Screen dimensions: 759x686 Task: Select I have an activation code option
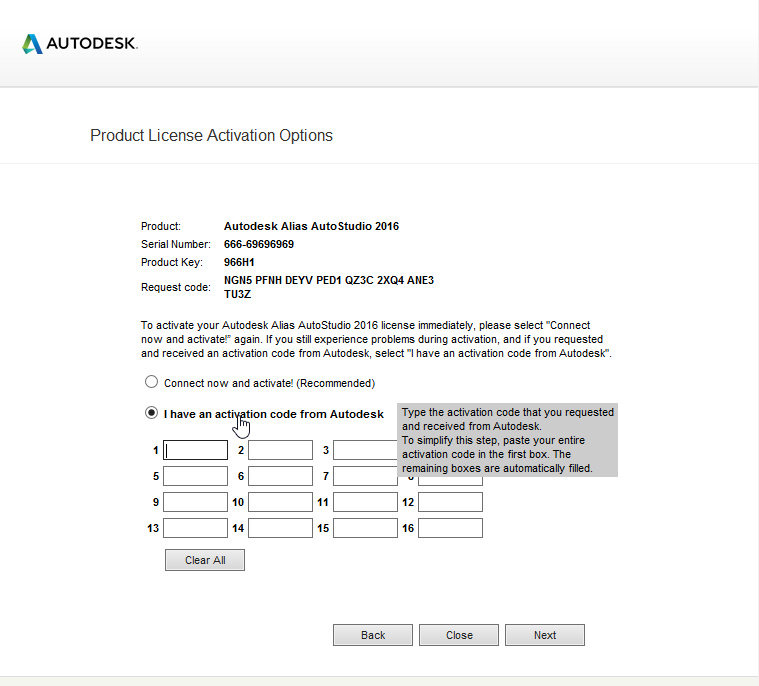152,413
